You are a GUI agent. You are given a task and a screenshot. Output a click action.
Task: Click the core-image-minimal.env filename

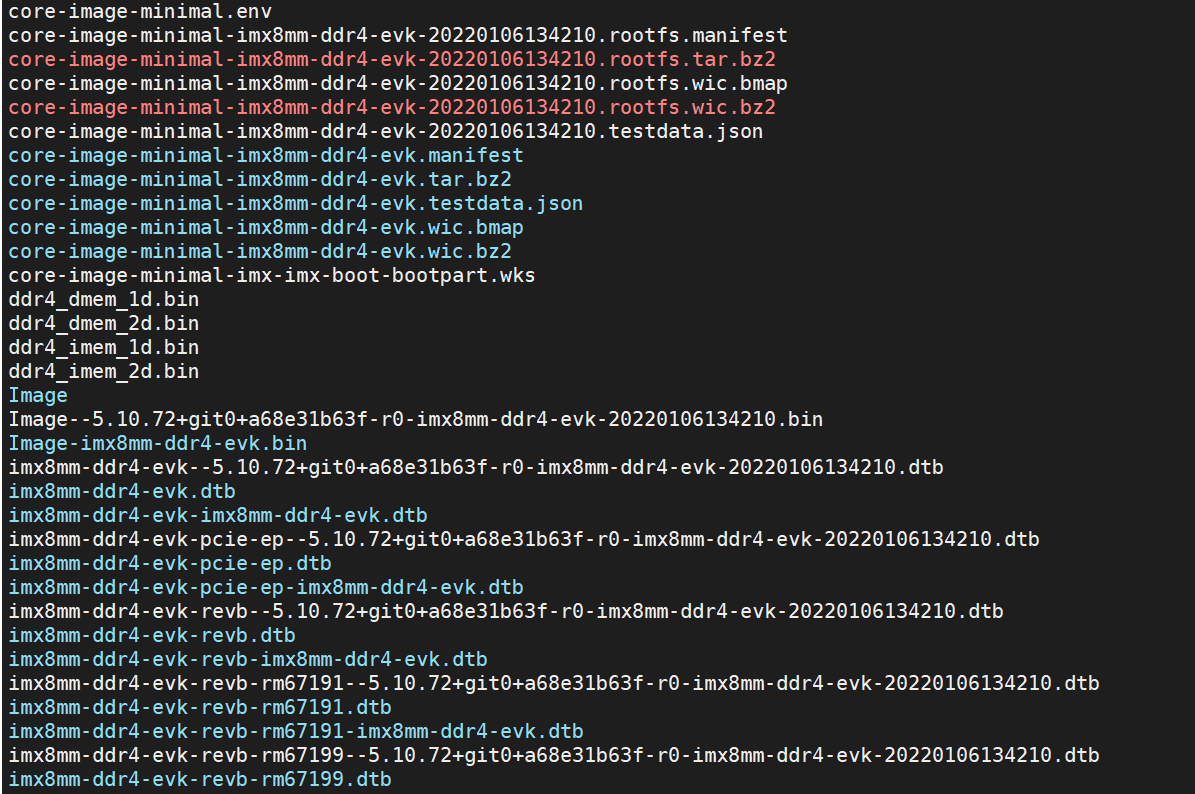click(x=140, y=11)
